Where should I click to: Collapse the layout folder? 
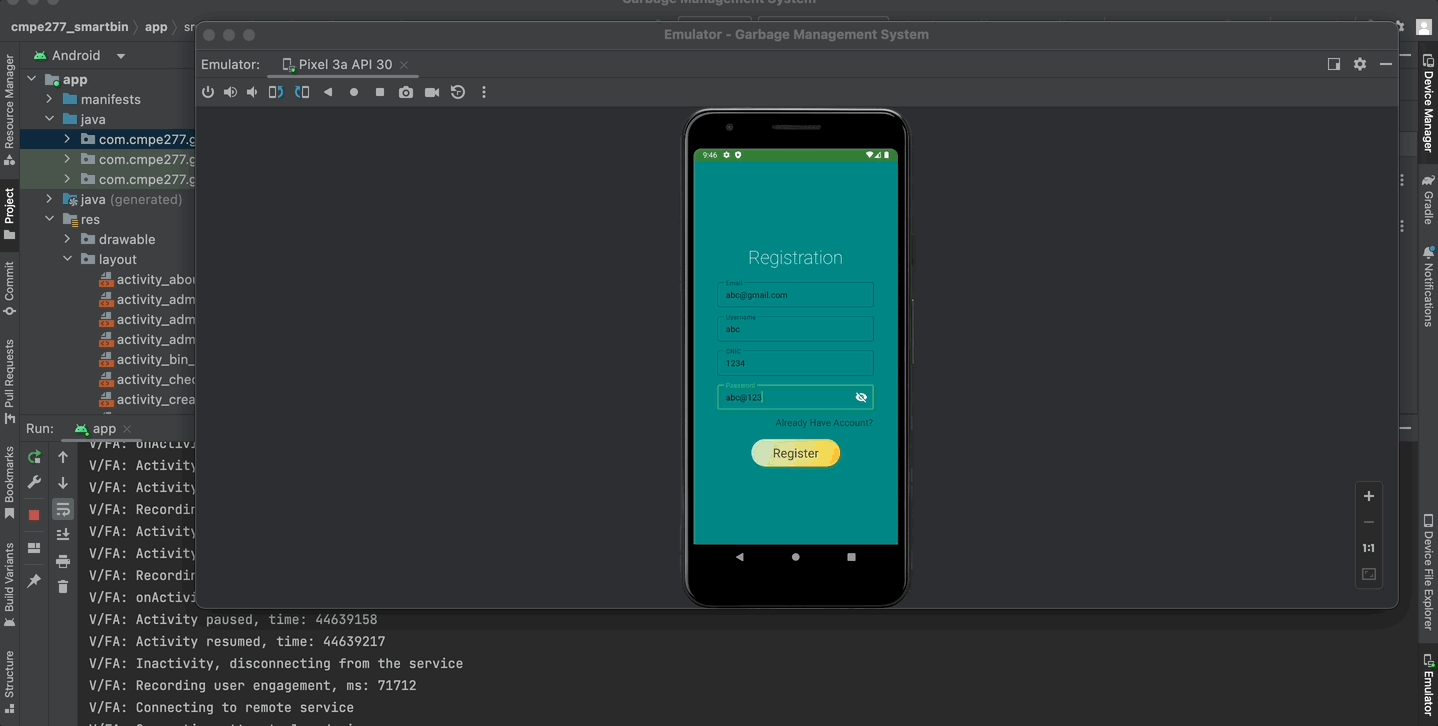coord(67,259)
